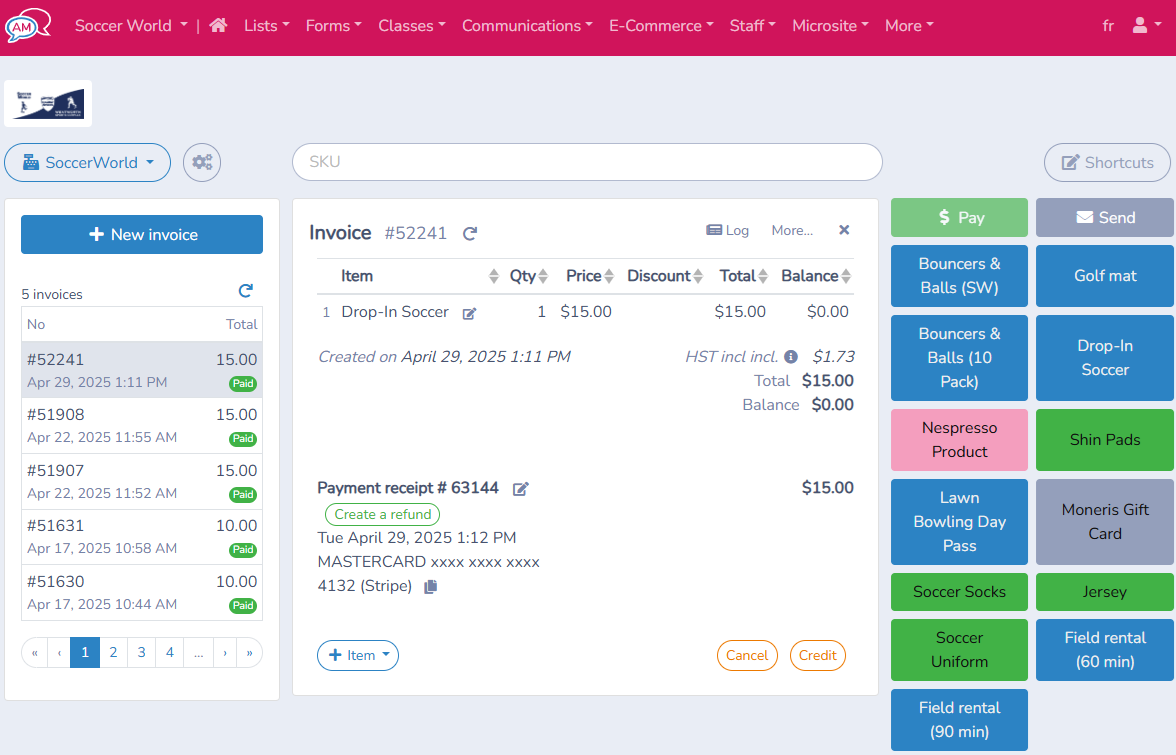Refresh invoice #52241 with reload icon
The width and height of the screenshot is (1176, 755).
coord(470,234)
